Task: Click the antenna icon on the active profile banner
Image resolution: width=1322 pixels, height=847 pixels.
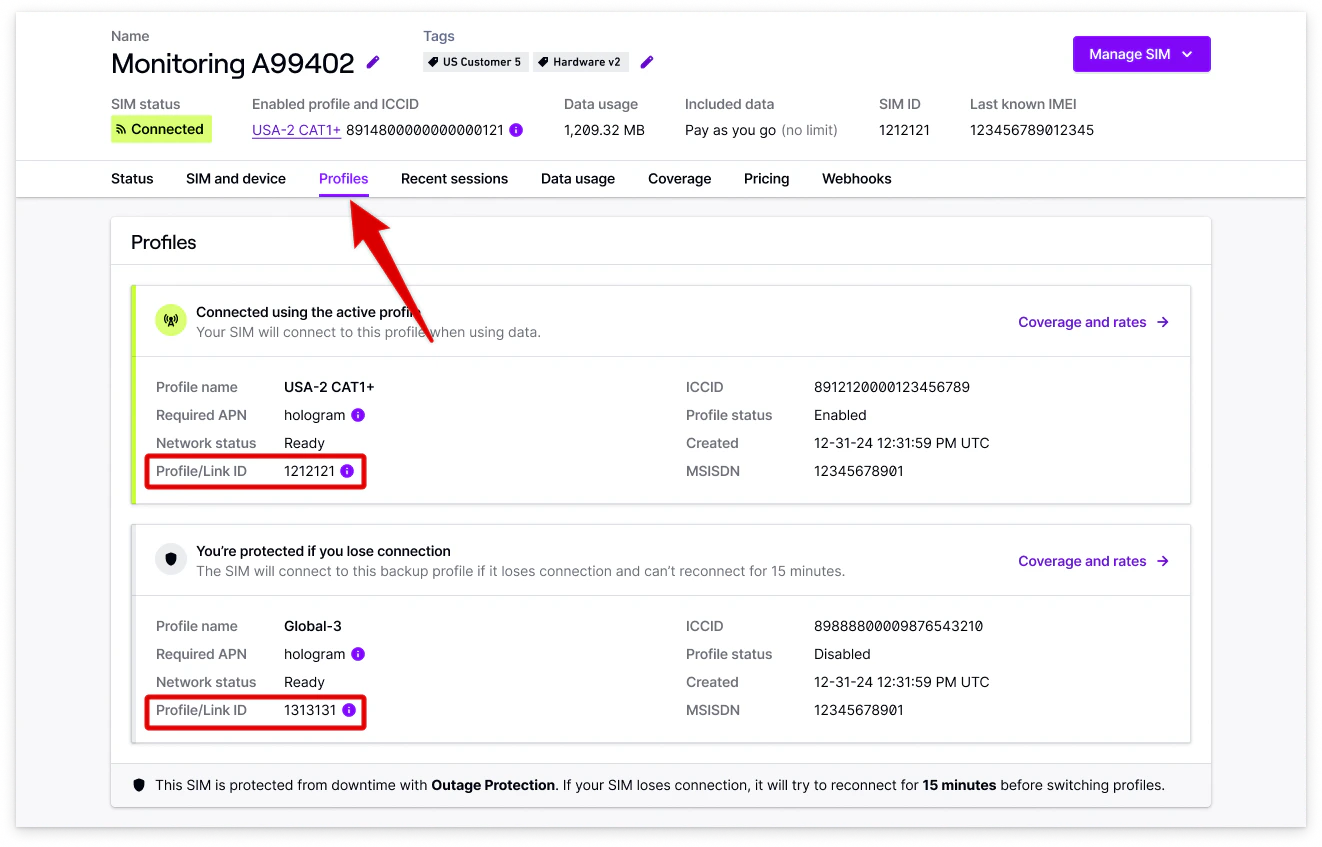Action: (x=170, y=320)
